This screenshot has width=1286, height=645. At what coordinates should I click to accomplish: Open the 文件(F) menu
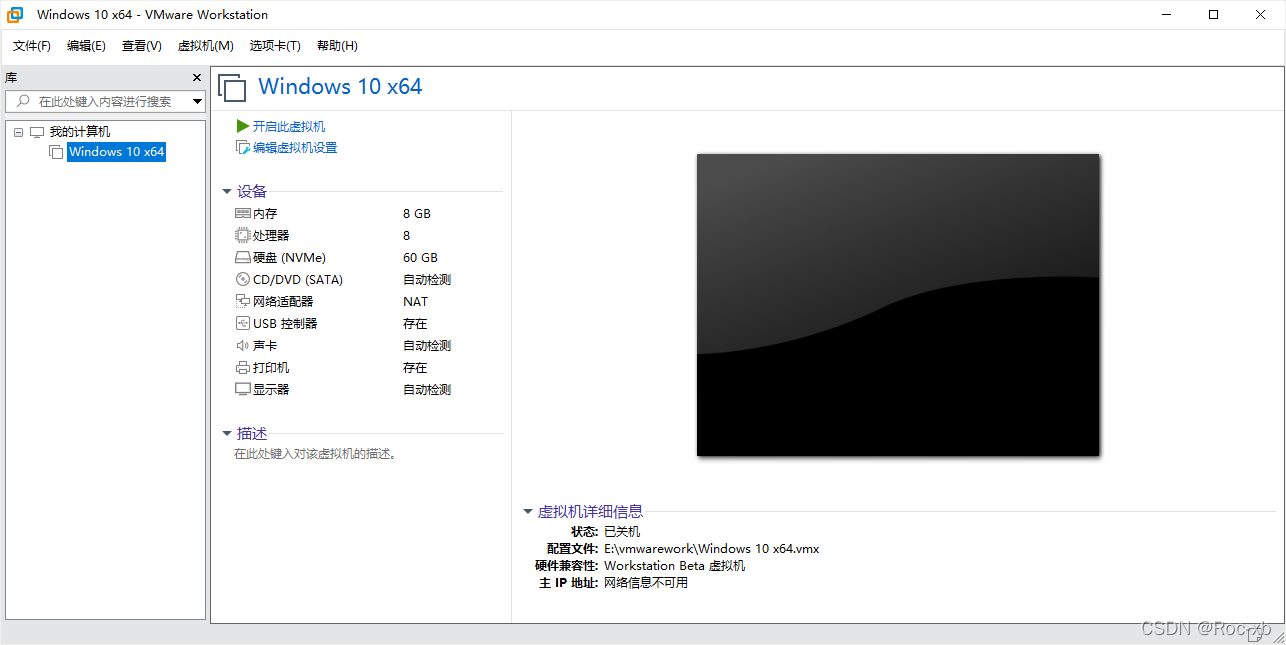(32, 46)
